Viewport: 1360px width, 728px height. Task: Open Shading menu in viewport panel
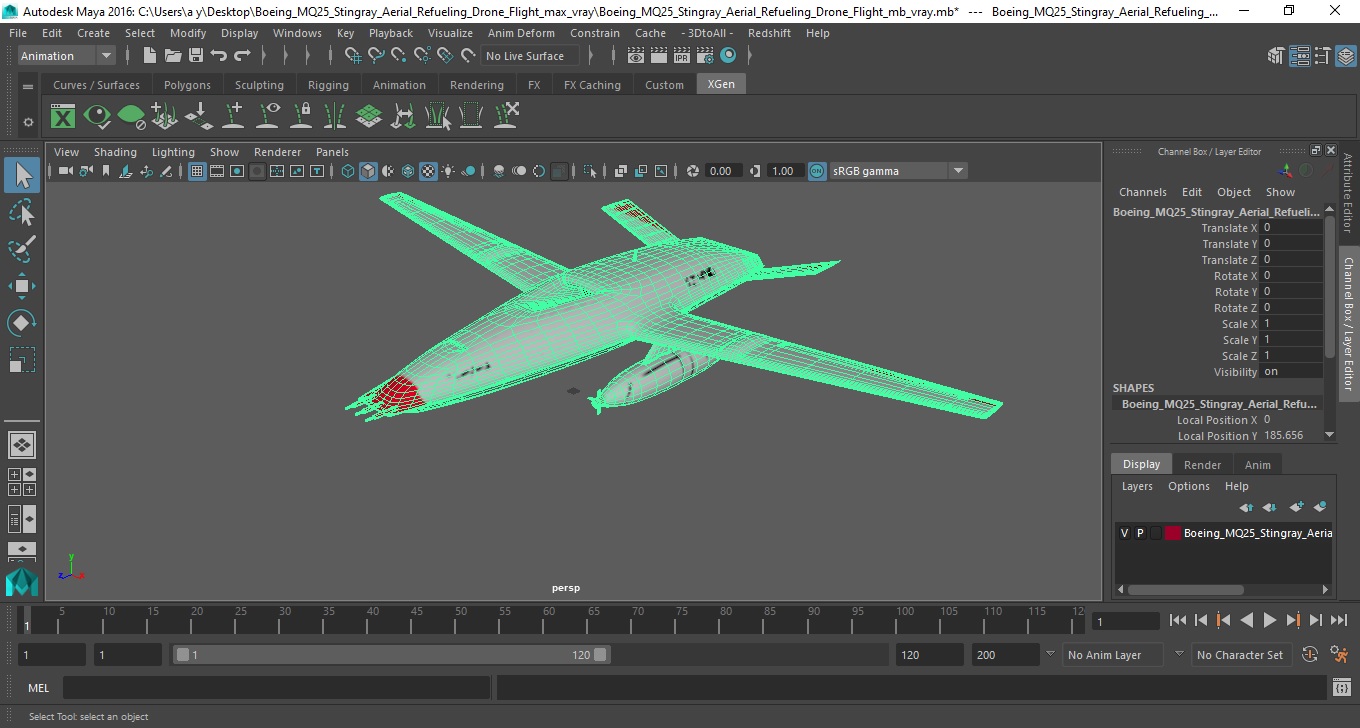(x=115, y=152)
